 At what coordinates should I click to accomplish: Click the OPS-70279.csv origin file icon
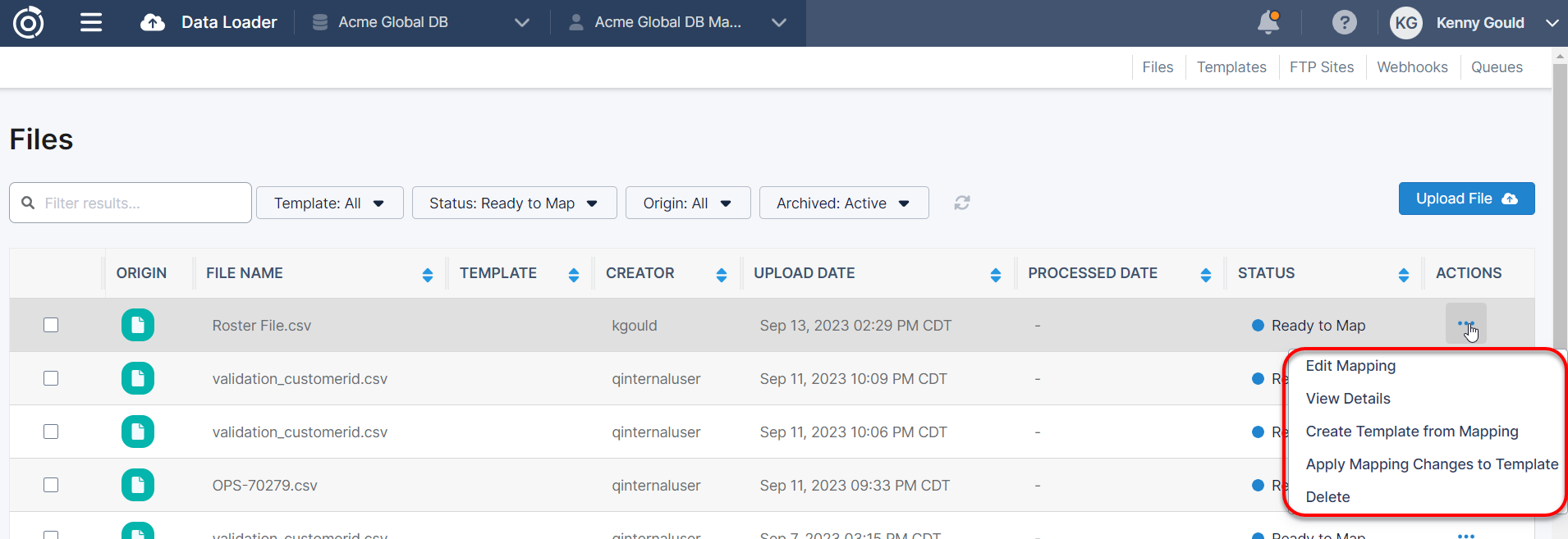coord(138,485)
